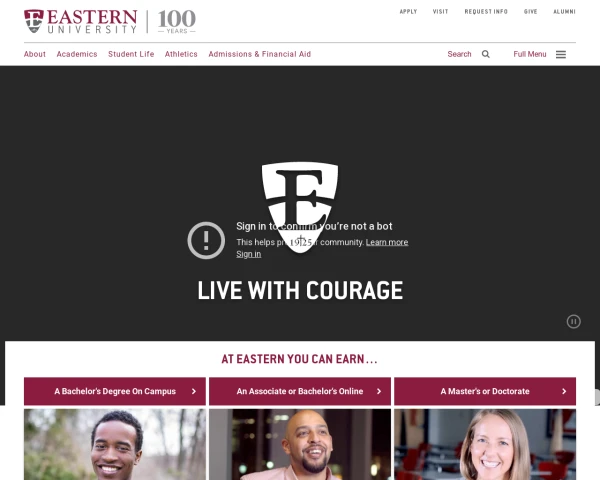
Task: Click the 100 Years anniversary logo
Action: (x=177, y=21)
